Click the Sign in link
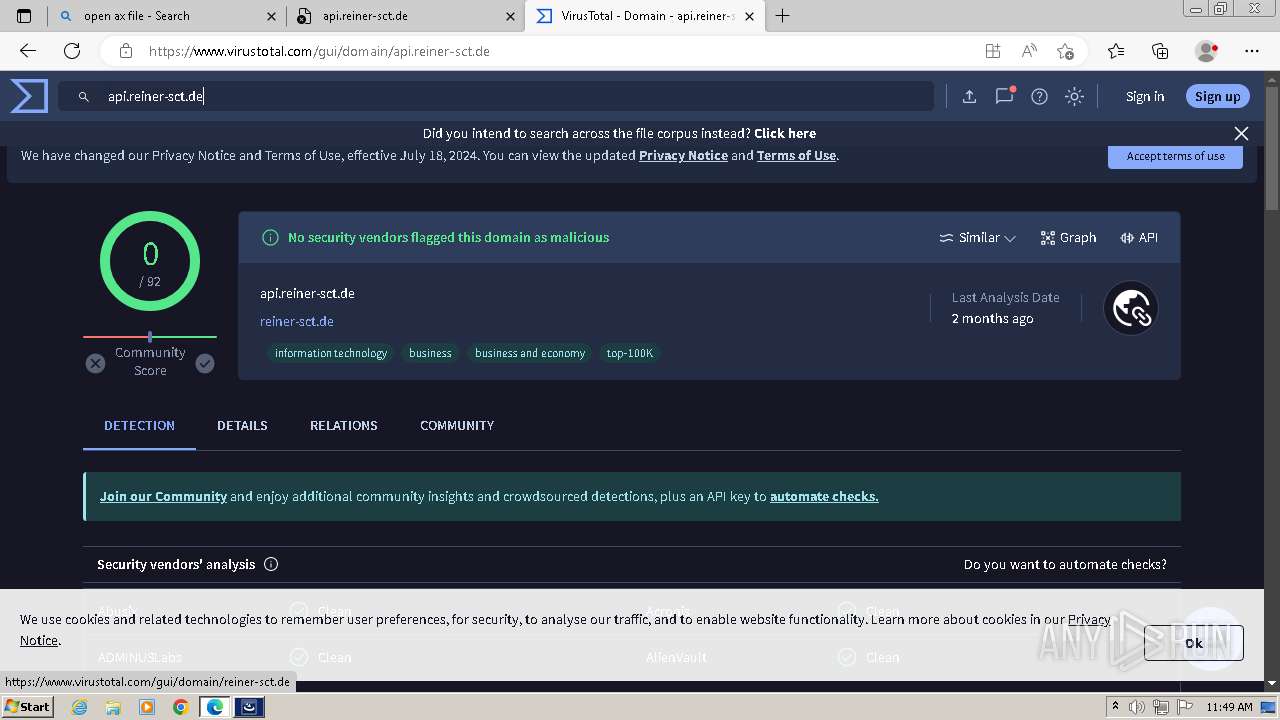 point(1145,96)
